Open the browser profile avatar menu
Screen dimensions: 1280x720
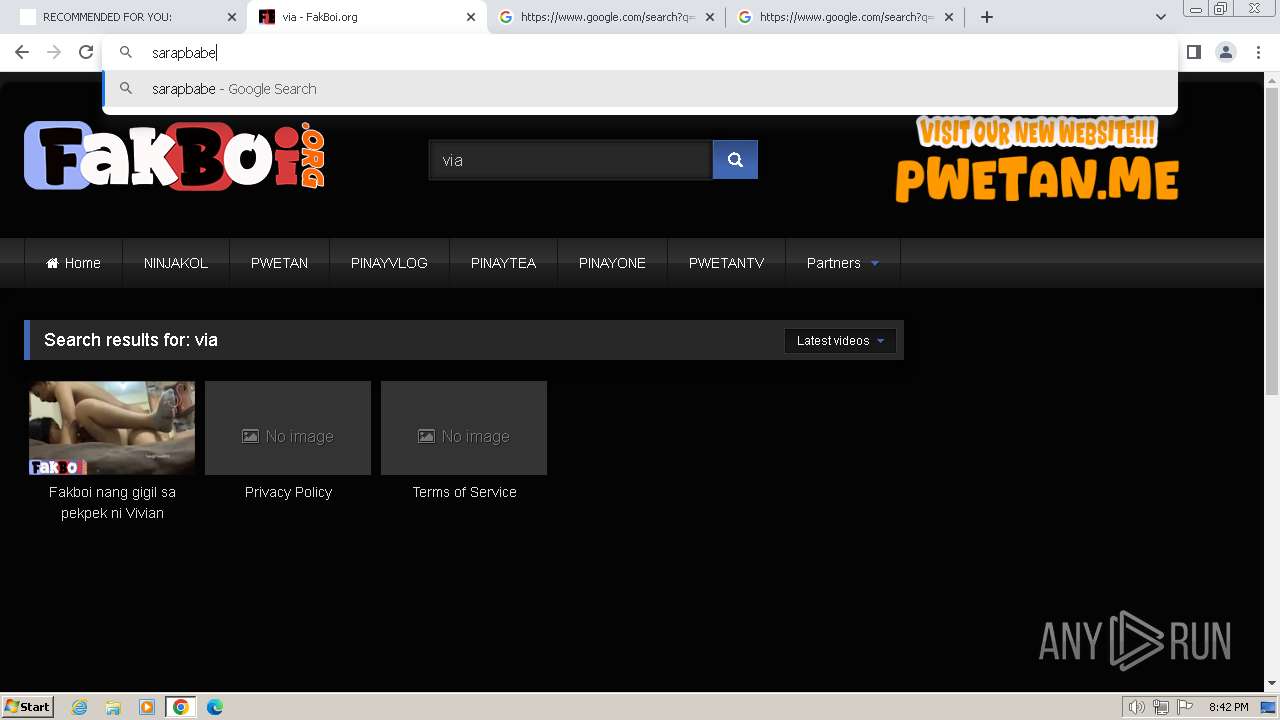[x=1226, y=52]
